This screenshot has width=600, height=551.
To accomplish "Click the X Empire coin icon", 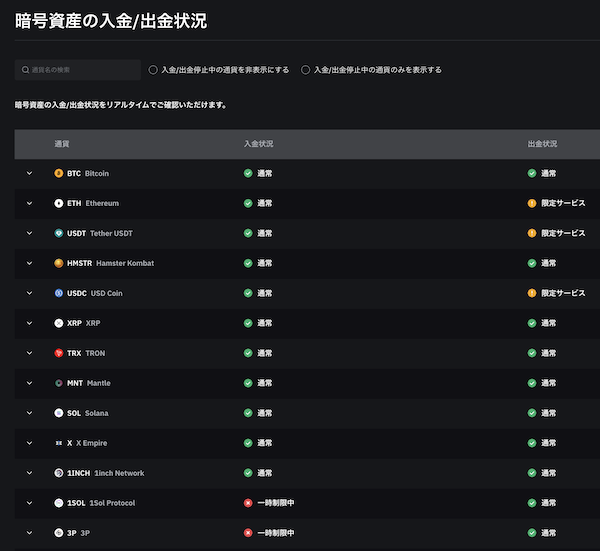I will 59,443.
